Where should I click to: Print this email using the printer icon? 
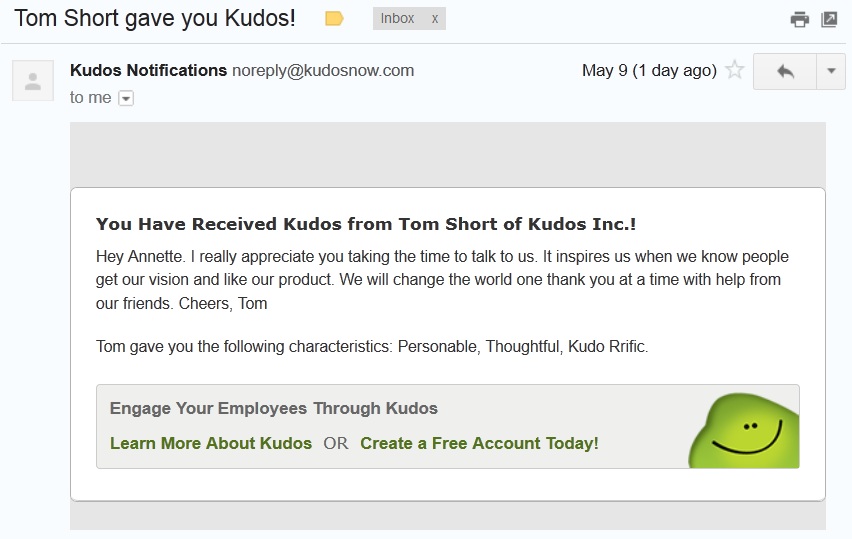point(799,19)
